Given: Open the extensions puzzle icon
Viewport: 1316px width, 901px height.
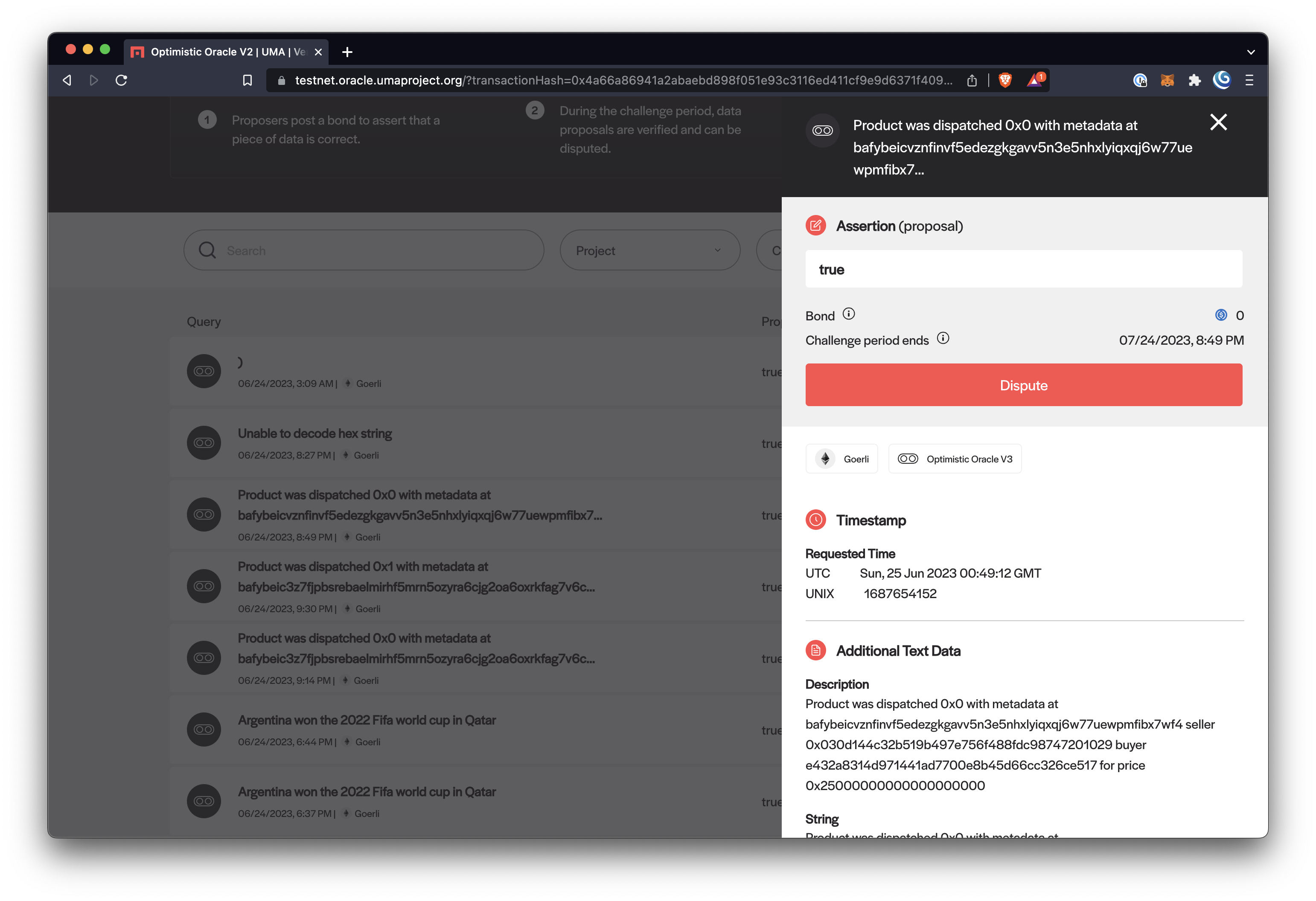Looking at the screenshot, I should click(x=1194, y=80).
